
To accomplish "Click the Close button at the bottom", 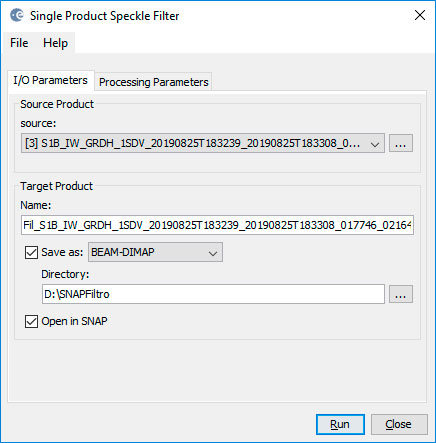I will click(x=399, y=424).
